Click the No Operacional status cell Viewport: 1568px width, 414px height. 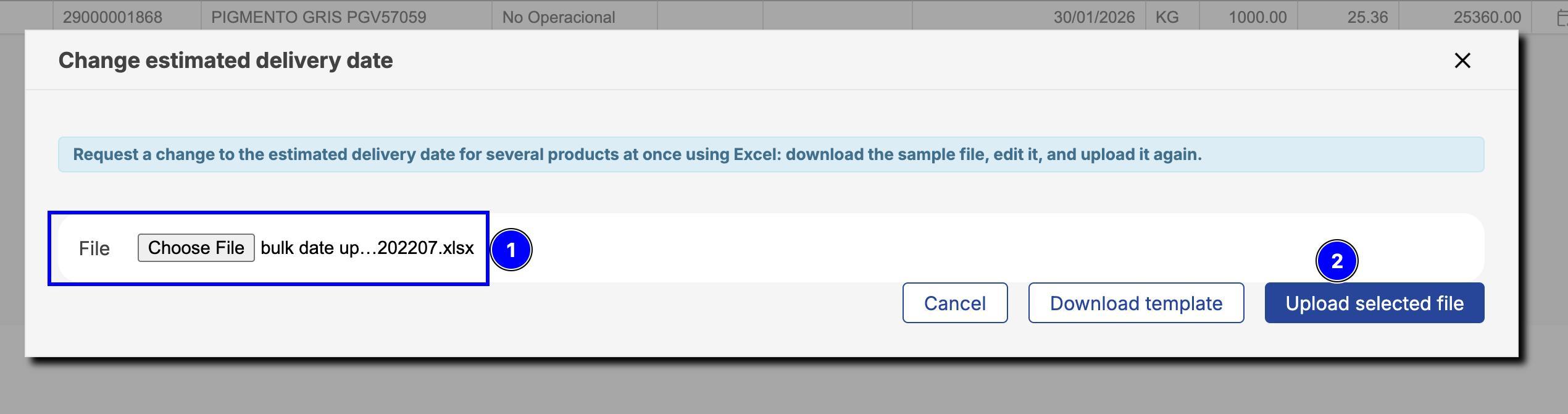(559, 17)
